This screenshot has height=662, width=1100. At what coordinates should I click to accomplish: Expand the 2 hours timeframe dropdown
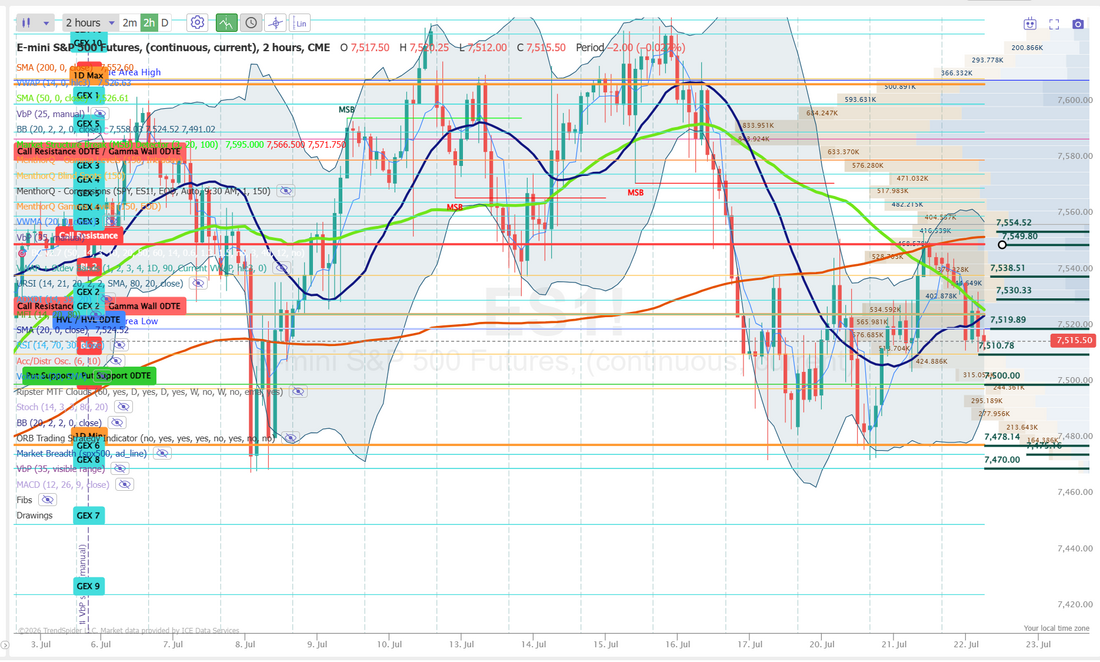point(90,22)
